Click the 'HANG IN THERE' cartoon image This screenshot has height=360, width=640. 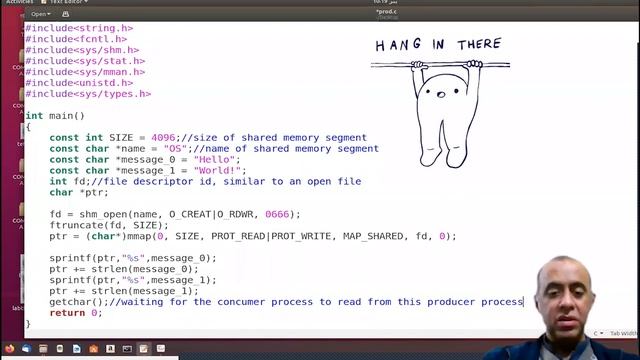(x=440, y=102)
